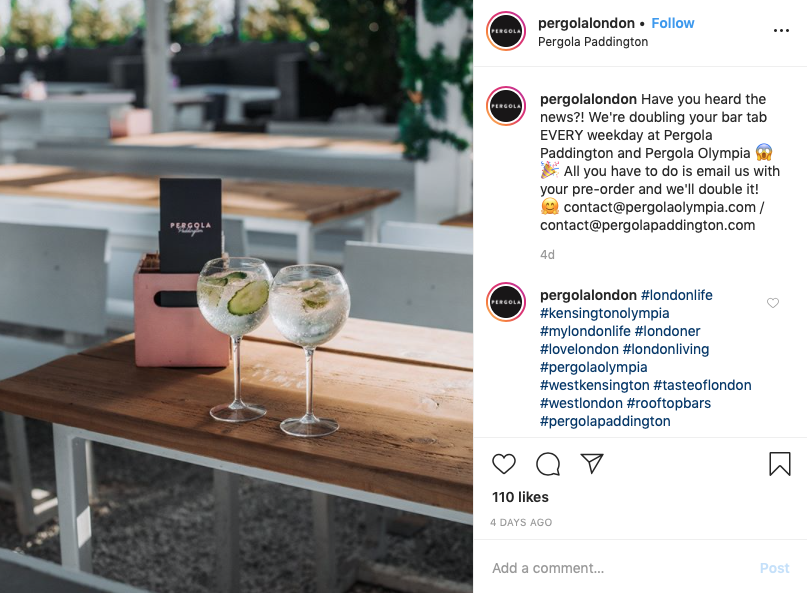Open the three-dot more options menu
This screenshot has height=593, width=807.
(x=781, y=31)
